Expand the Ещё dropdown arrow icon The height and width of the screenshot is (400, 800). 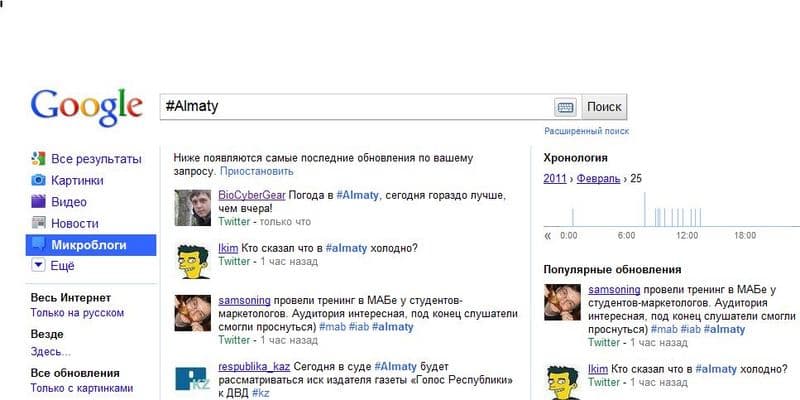38,265
